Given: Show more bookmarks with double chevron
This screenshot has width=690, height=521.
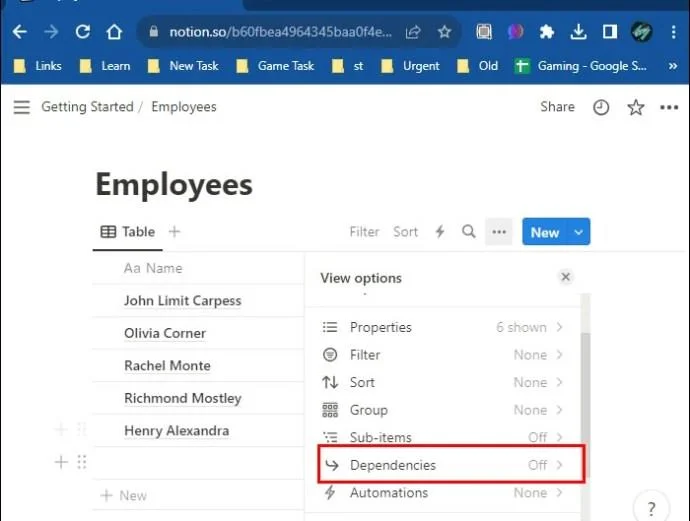Looking at the screenshot, I should [x=672, y=66].
